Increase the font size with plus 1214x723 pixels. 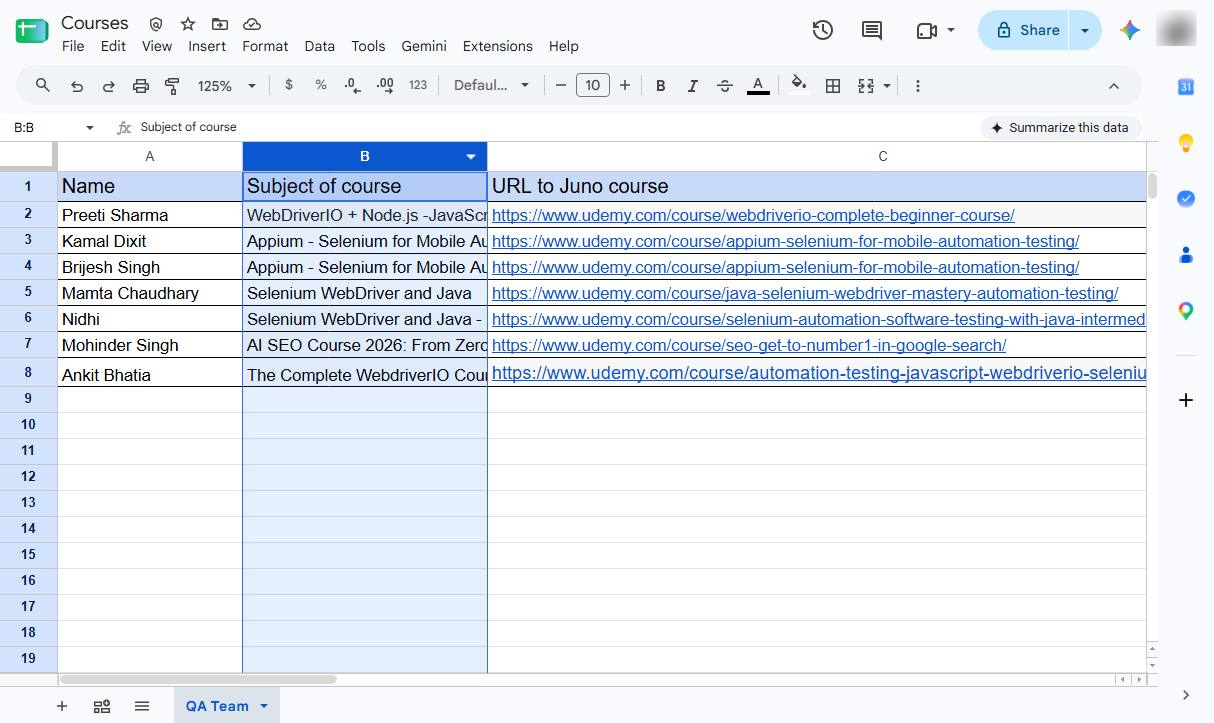point(625,86)
